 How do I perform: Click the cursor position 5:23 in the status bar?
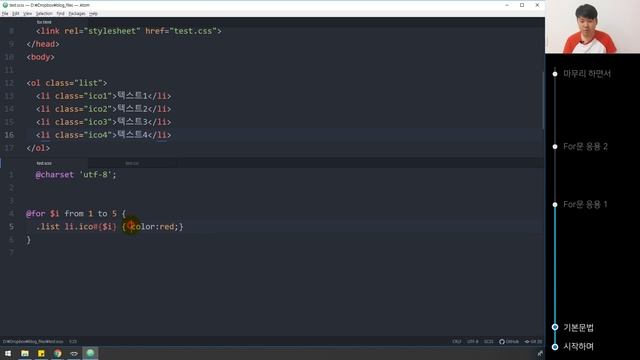pos(73,342)
